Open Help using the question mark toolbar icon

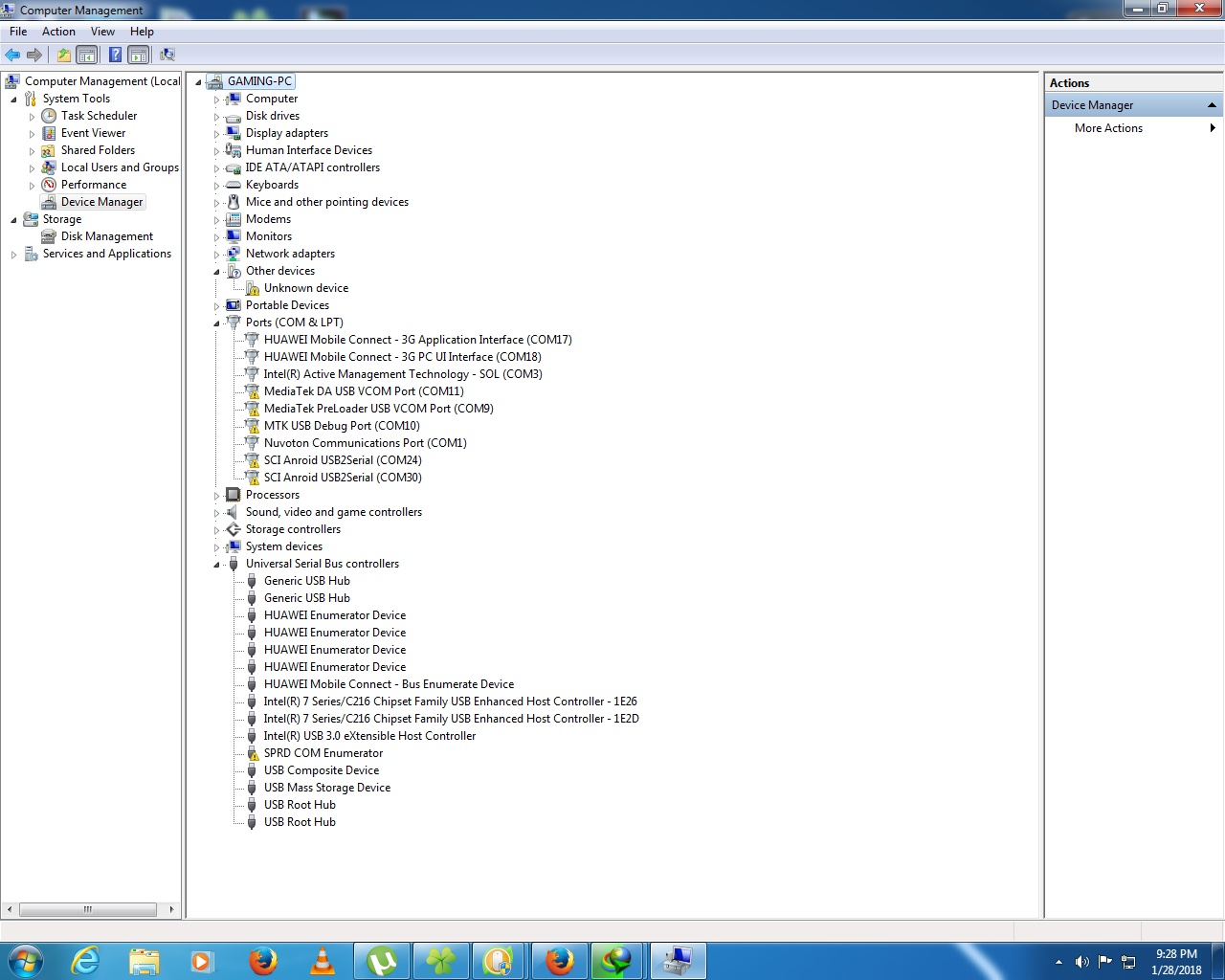(115, 55)
